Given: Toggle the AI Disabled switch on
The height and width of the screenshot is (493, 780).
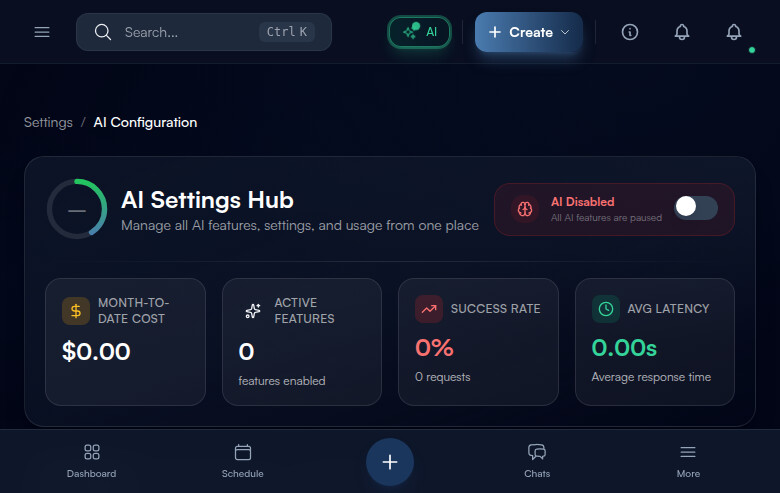Looking at the screenshot, I should click(696, 207).
